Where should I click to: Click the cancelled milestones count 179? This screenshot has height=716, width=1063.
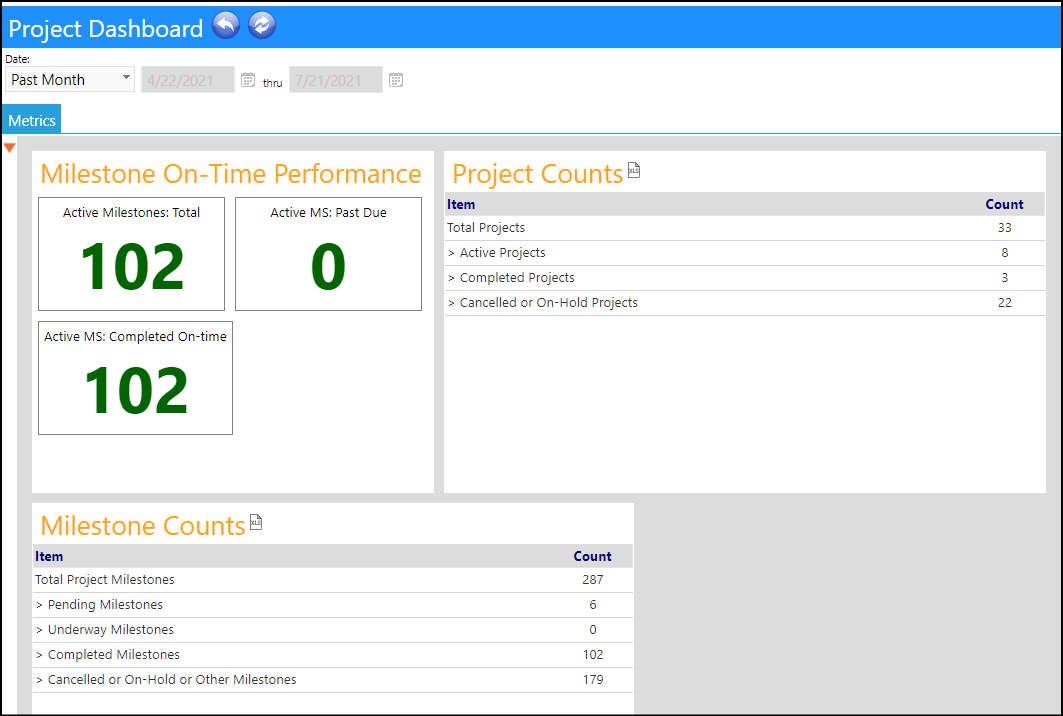pos(593,679)
